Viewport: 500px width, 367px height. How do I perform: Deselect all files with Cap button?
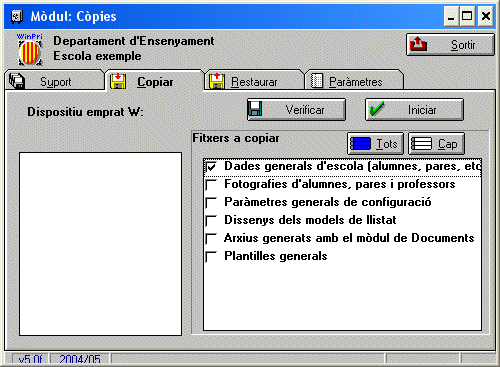(436, 144)
